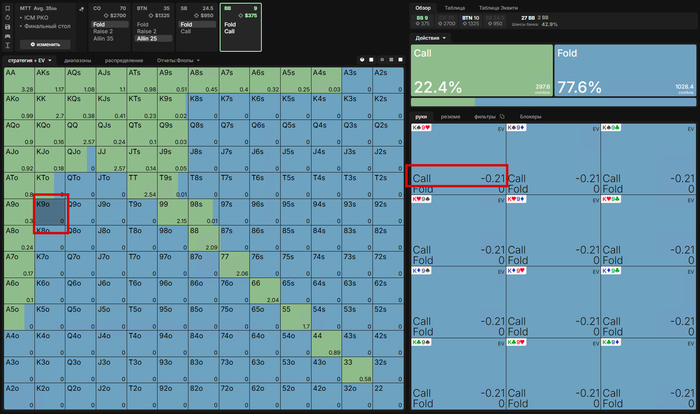Open the Блокеры tab
700x414 pixels.
(x=530, y=117)
